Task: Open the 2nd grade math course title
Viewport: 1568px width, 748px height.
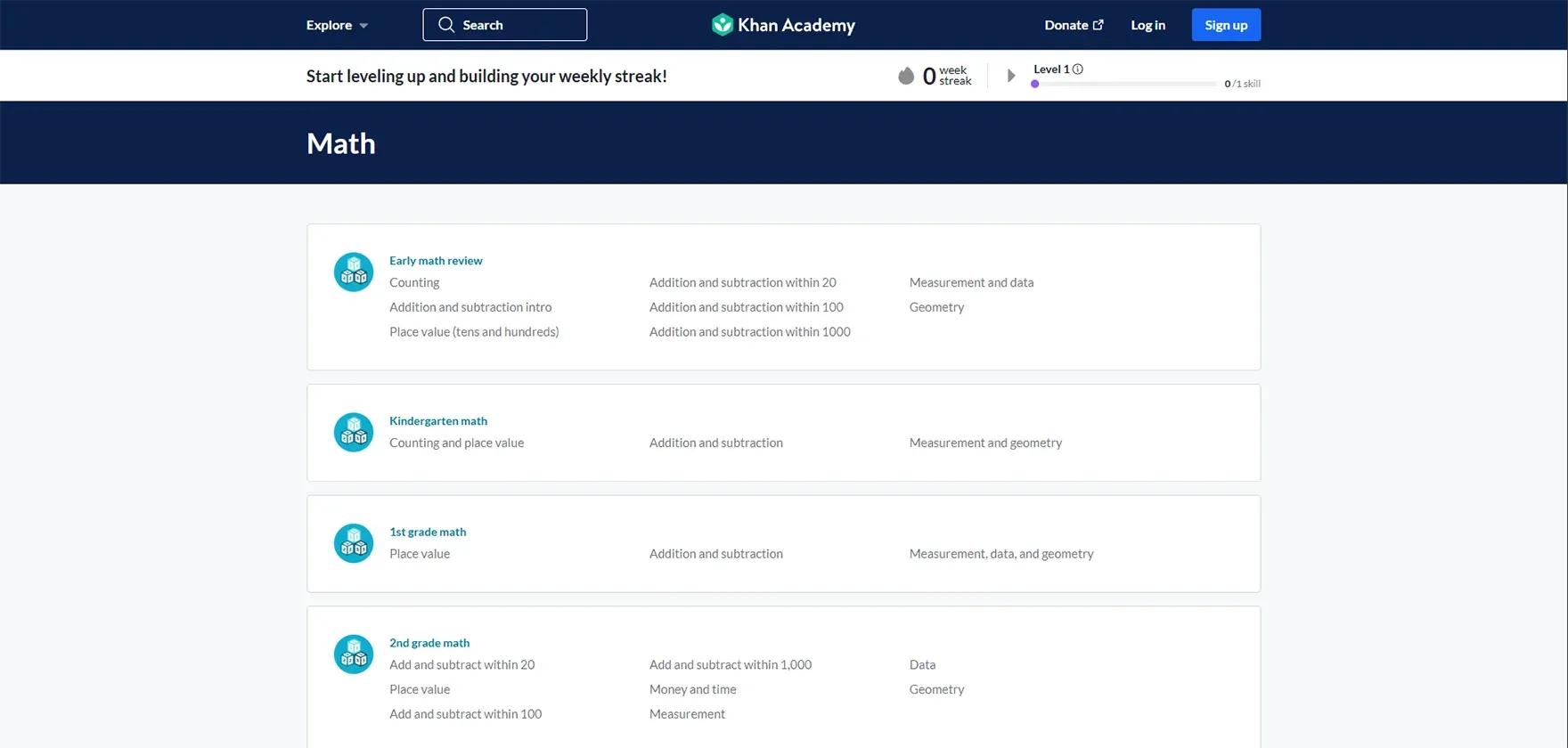Action: pos(429,643)
